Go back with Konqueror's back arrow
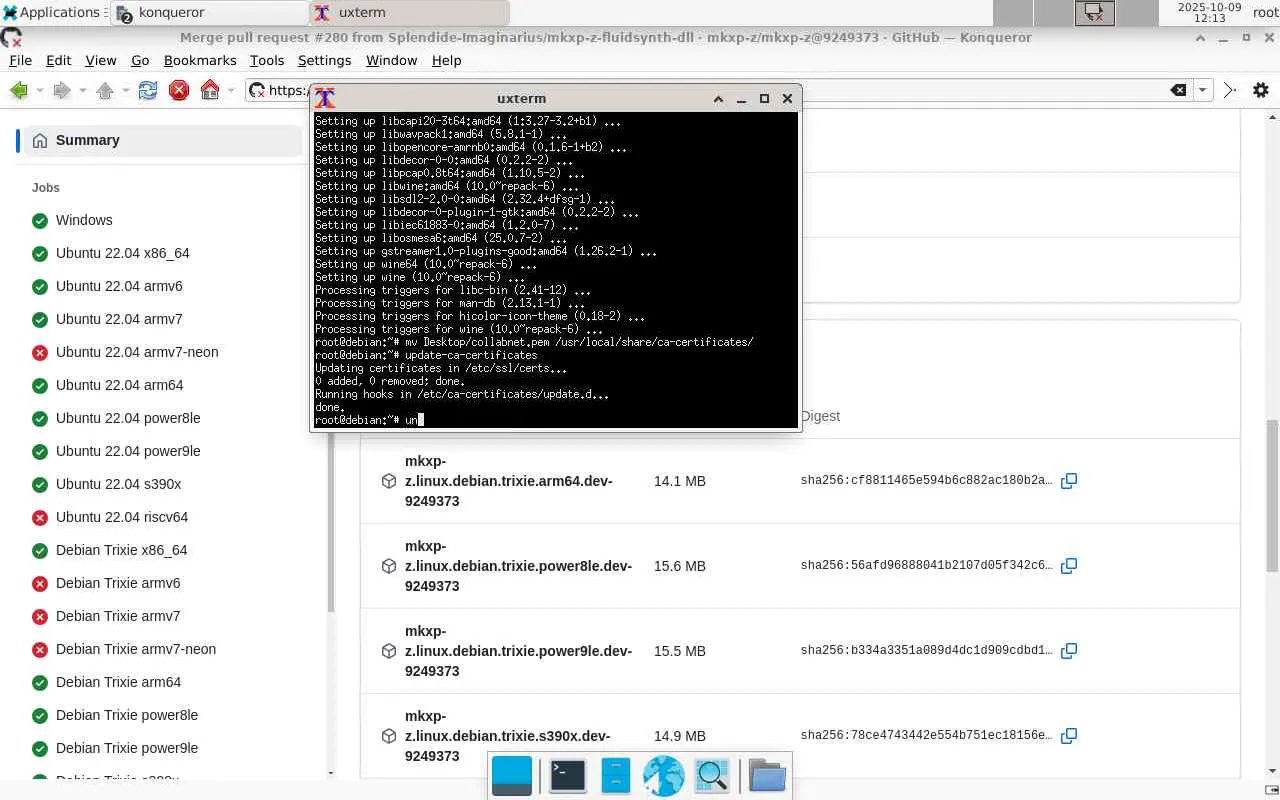The image size is (1280, 800). coord(18,90)
